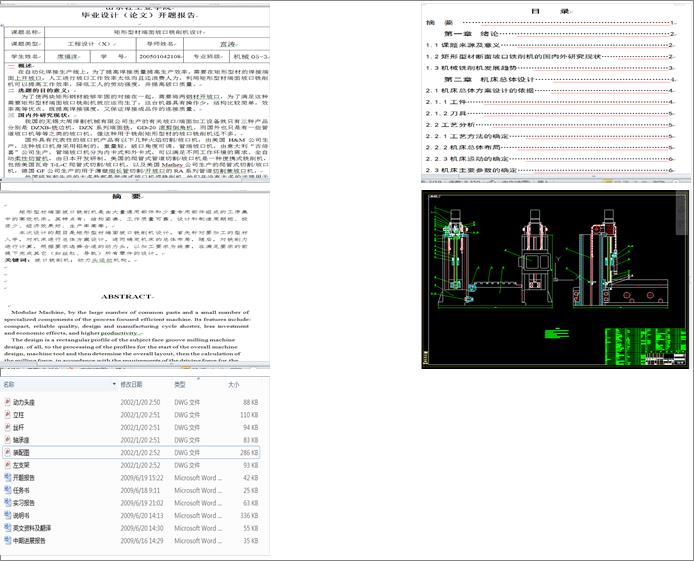Sort files by the 大小 column header
The image size is (694, 561).
[234, 384]
